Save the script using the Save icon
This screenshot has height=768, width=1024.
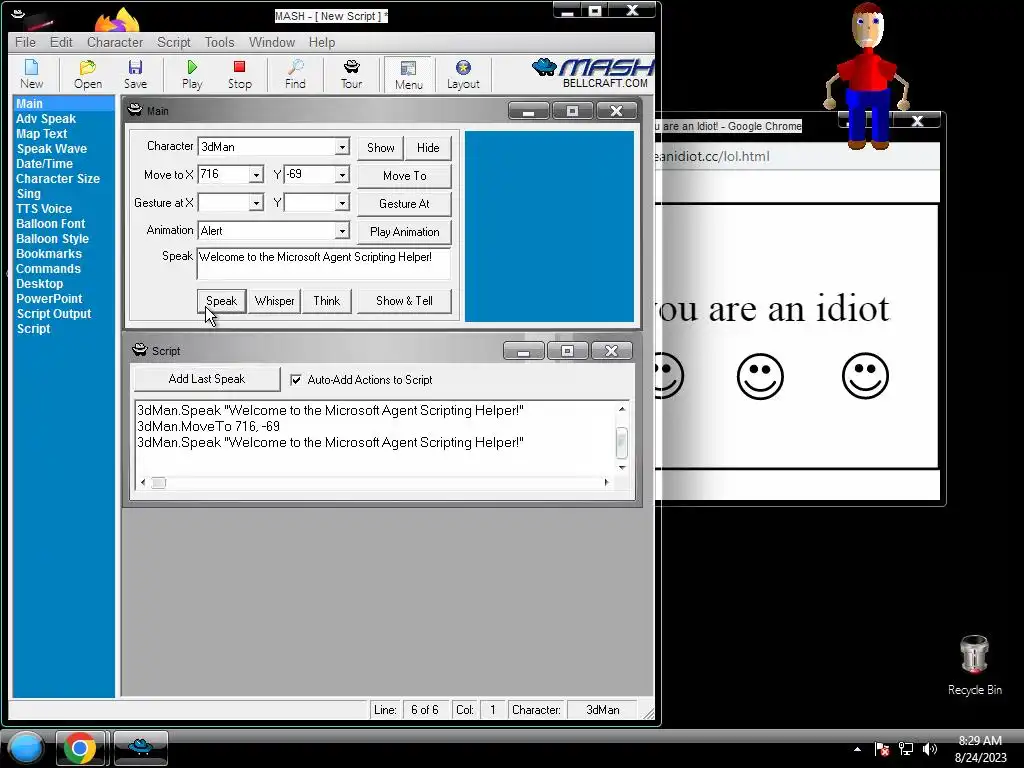tap(135, 74)
